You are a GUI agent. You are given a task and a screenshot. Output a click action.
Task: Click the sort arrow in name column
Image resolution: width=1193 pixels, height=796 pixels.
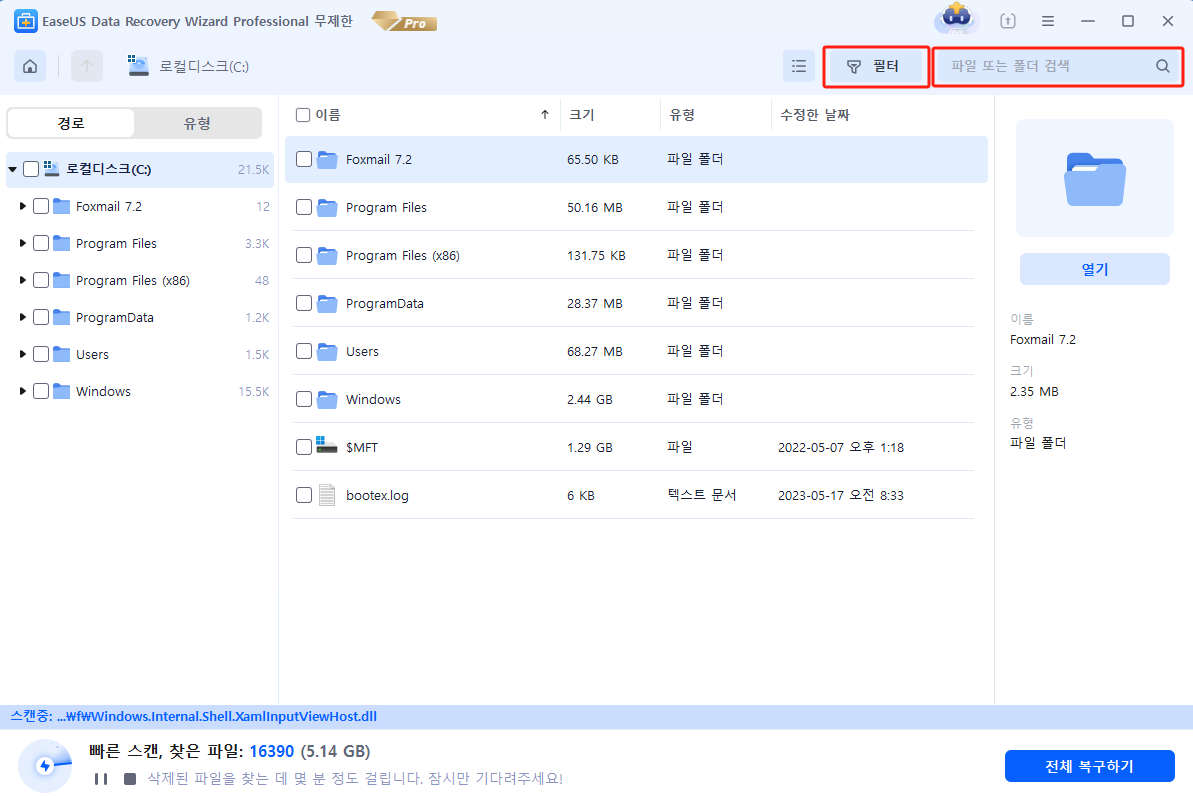pyautogui.click(x=545, y=115)
